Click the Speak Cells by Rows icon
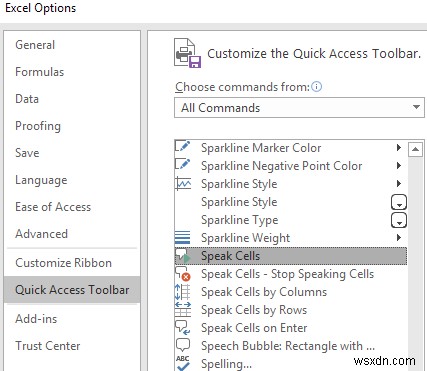Viewport: 427px width, 371px height. click(x=183, y=310)
